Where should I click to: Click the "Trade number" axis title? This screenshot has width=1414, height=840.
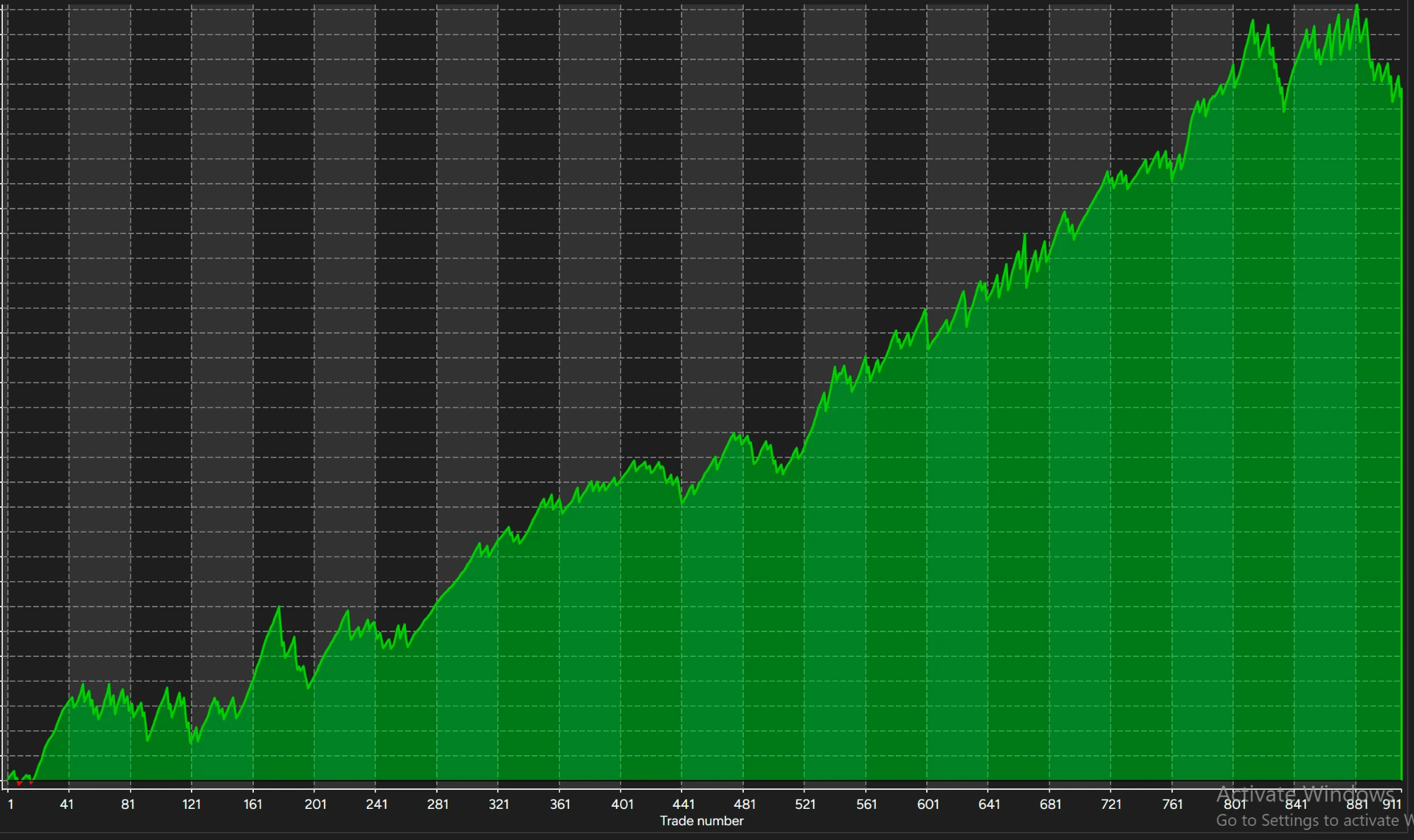pos(701,821)
